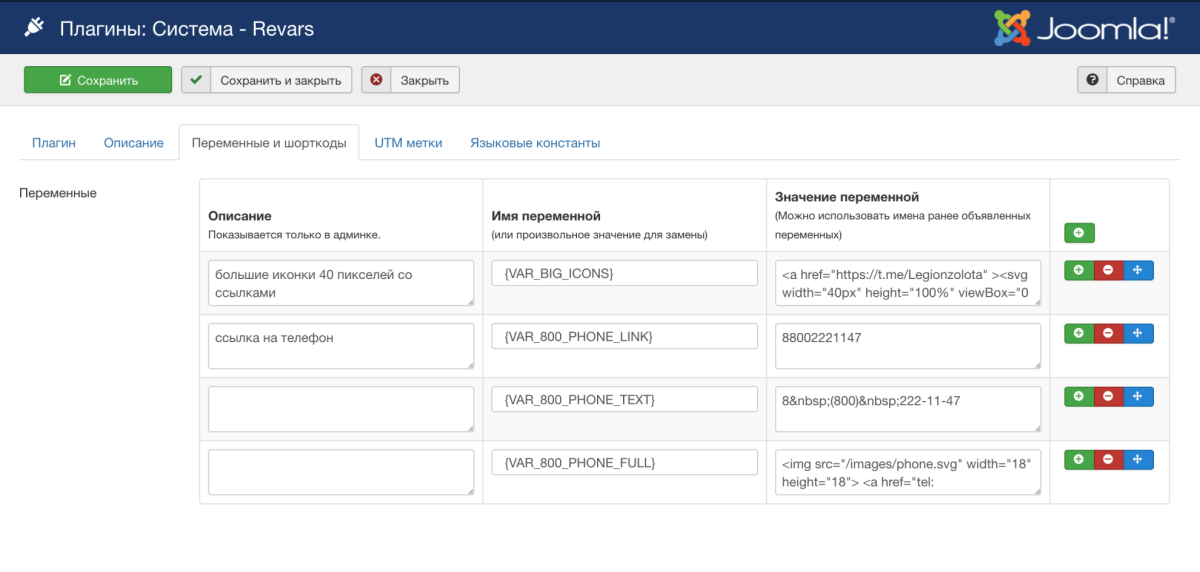Add a row after VAR_800_PHONE_FULL
The height and width of the screenshot is (572, 1200).
1079,460
